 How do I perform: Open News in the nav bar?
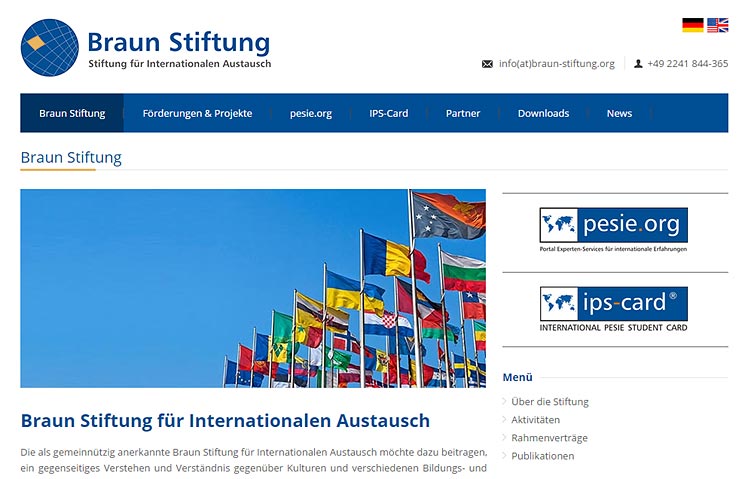619,113
